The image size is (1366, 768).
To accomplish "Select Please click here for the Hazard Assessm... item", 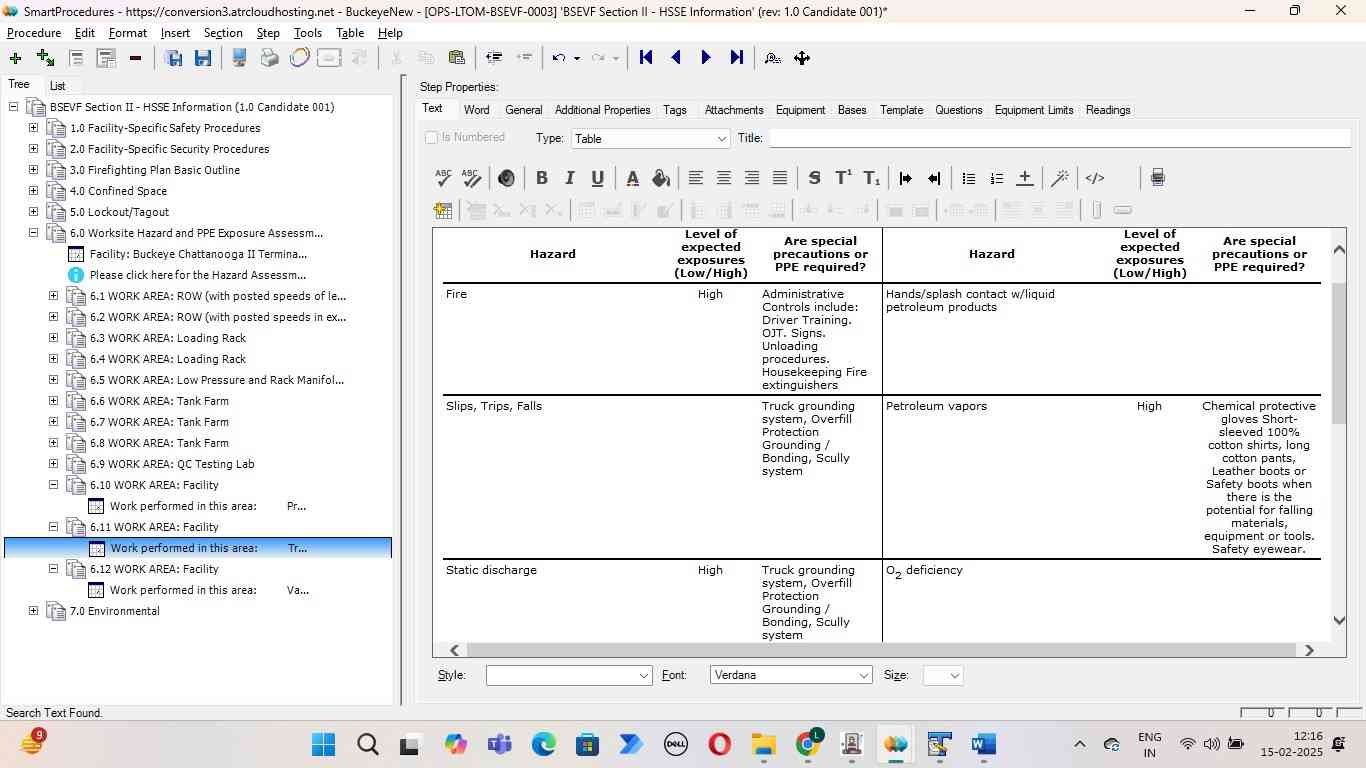I will click(198, 275).
